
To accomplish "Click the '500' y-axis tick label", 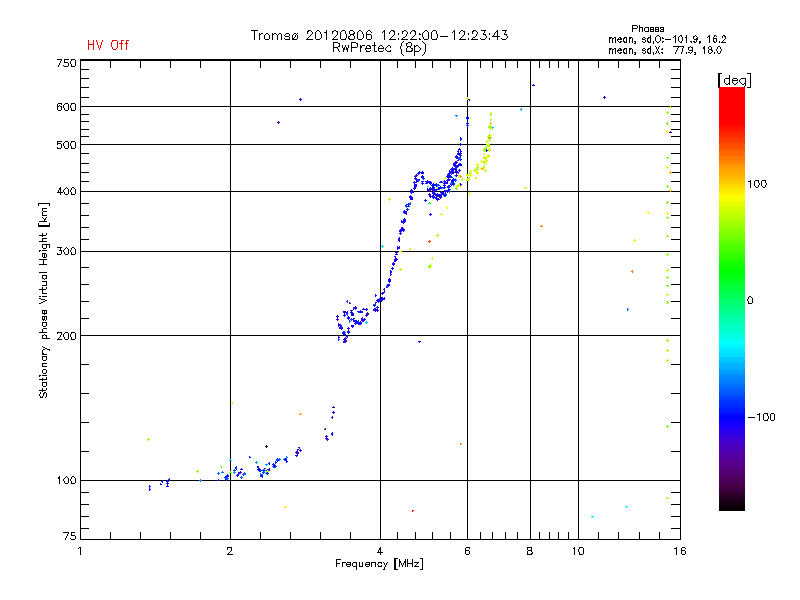I will point(66,145).
